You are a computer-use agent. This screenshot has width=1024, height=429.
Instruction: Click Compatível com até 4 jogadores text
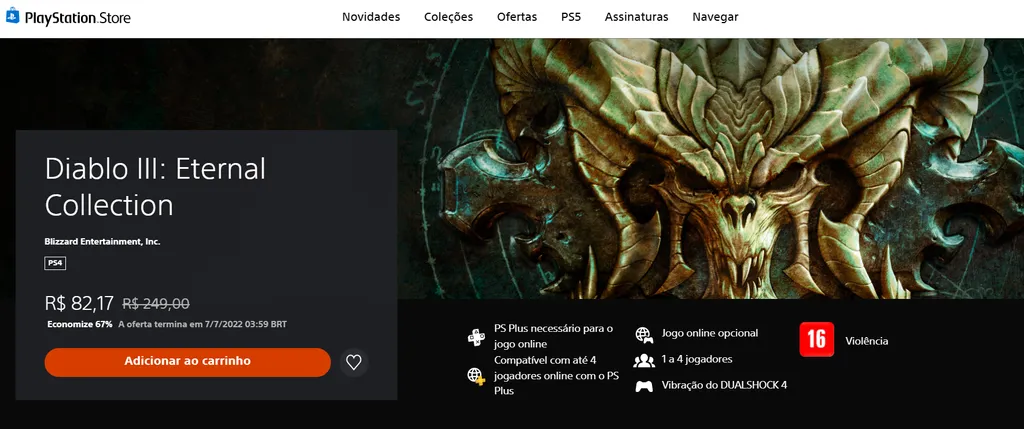click(556, 375)
